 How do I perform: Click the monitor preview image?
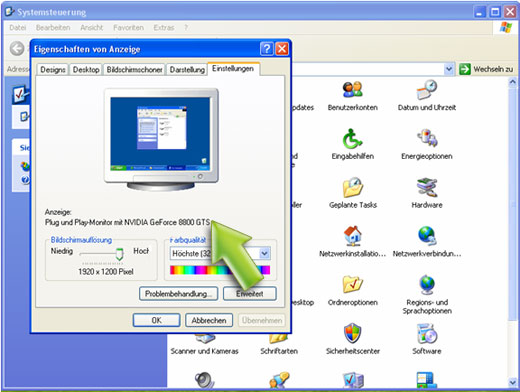161,140
